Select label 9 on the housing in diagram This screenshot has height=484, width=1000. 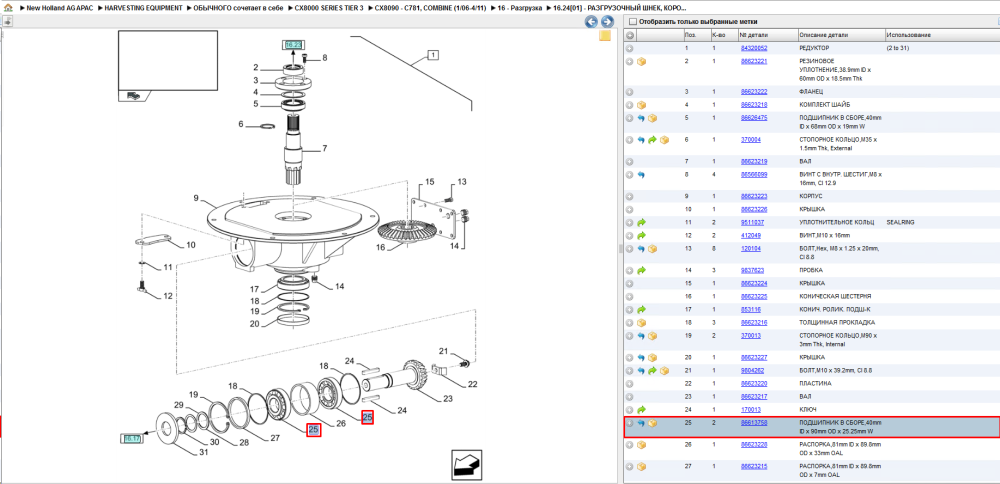196,198
